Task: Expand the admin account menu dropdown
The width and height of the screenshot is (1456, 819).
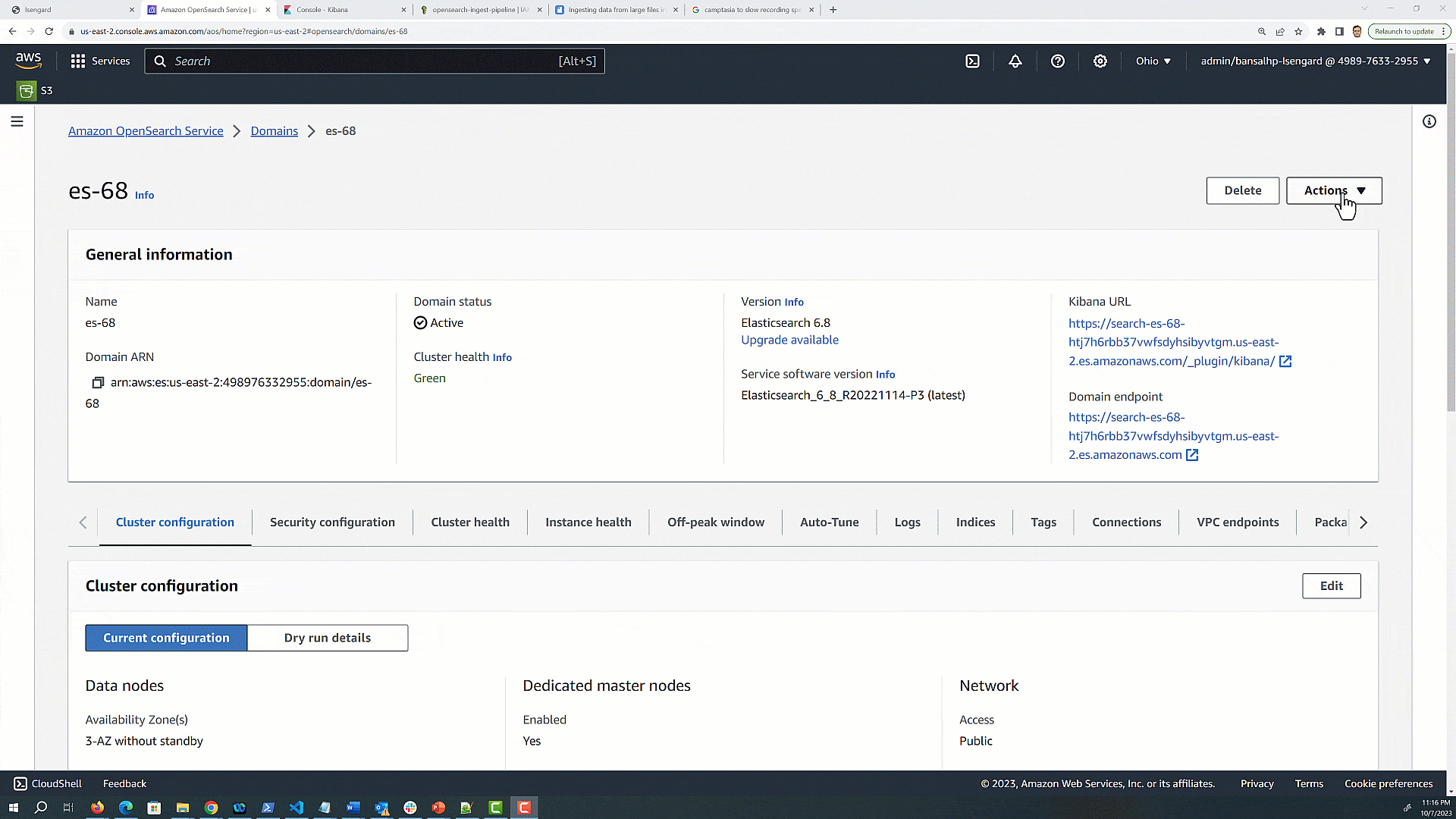Action: click(x=1315, y=61)
